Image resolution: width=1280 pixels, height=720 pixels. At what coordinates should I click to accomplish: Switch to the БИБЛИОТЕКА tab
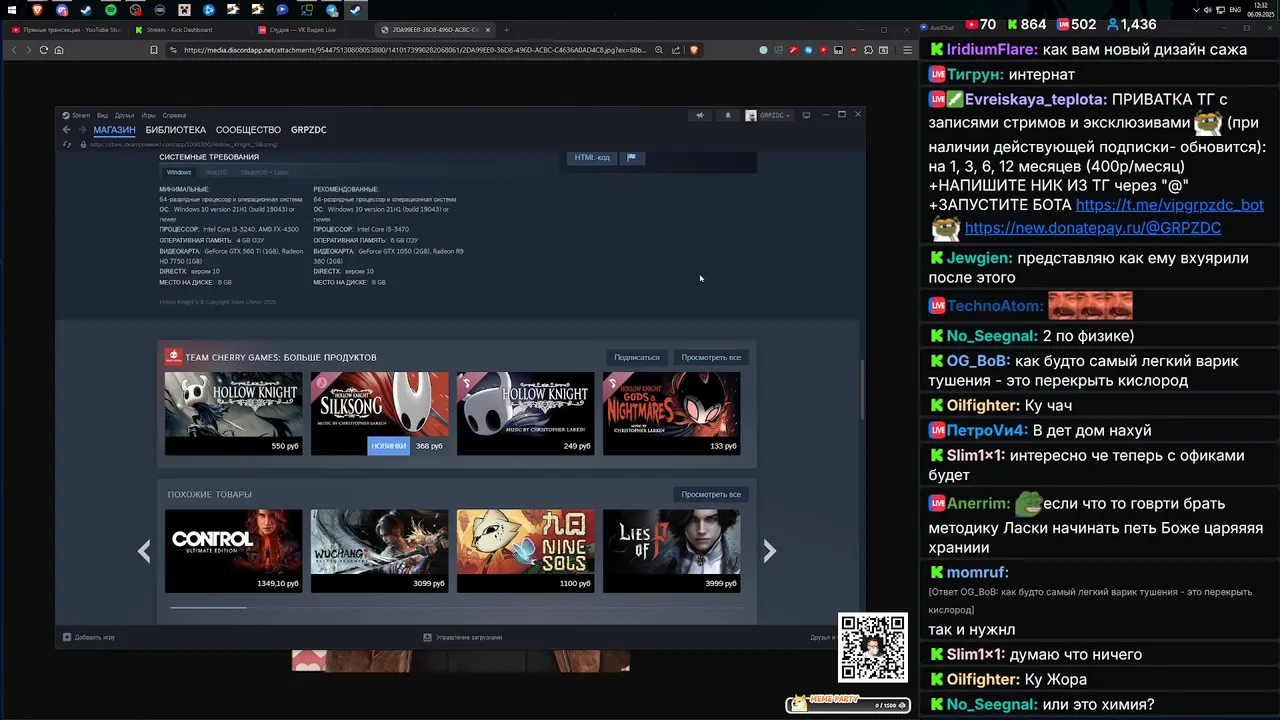pyautogui.click(x=176, y=130)
